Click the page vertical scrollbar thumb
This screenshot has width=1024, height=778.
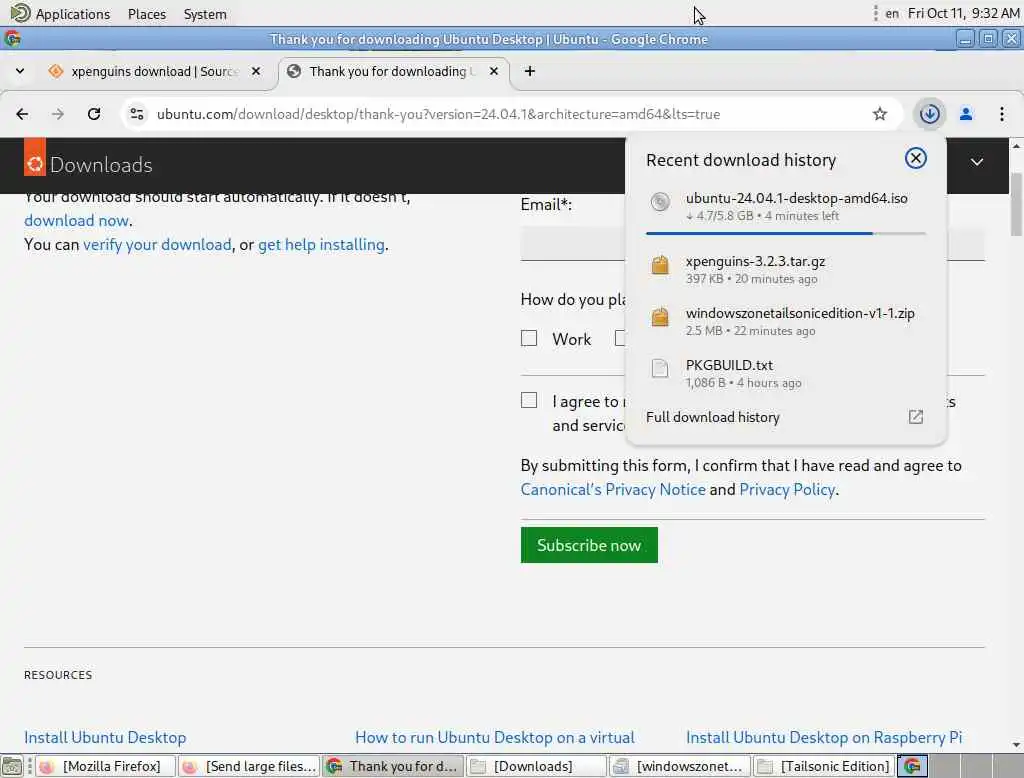(x=1016, y=204)
